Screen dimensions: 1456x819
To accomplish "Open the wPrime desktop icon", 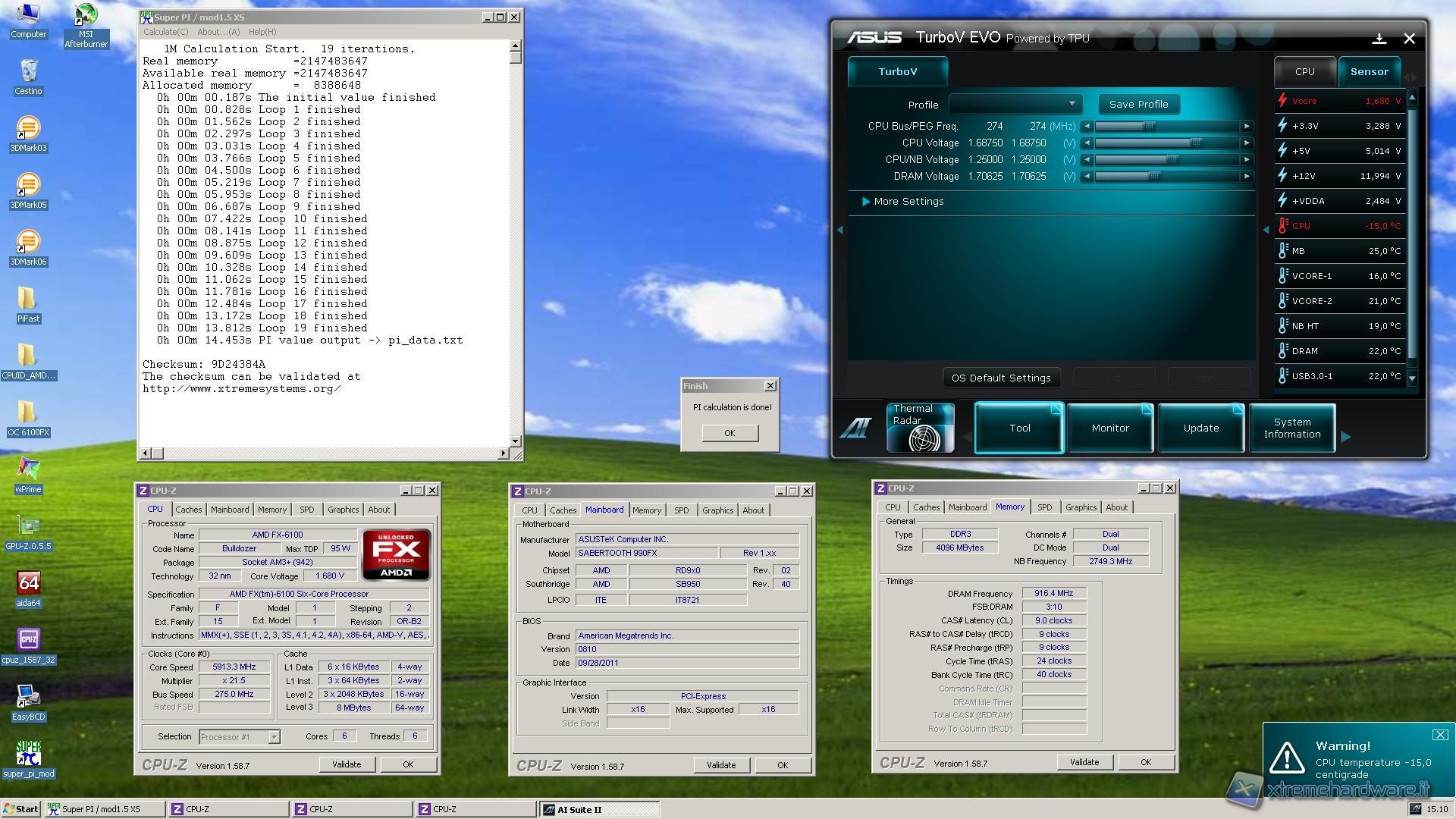I will [28, 470].
